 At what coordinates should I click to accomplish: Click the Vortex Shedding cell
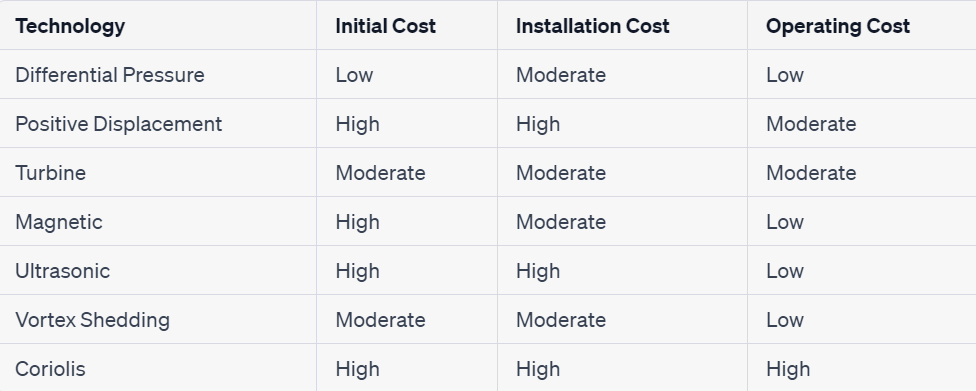tap(92, 320)
